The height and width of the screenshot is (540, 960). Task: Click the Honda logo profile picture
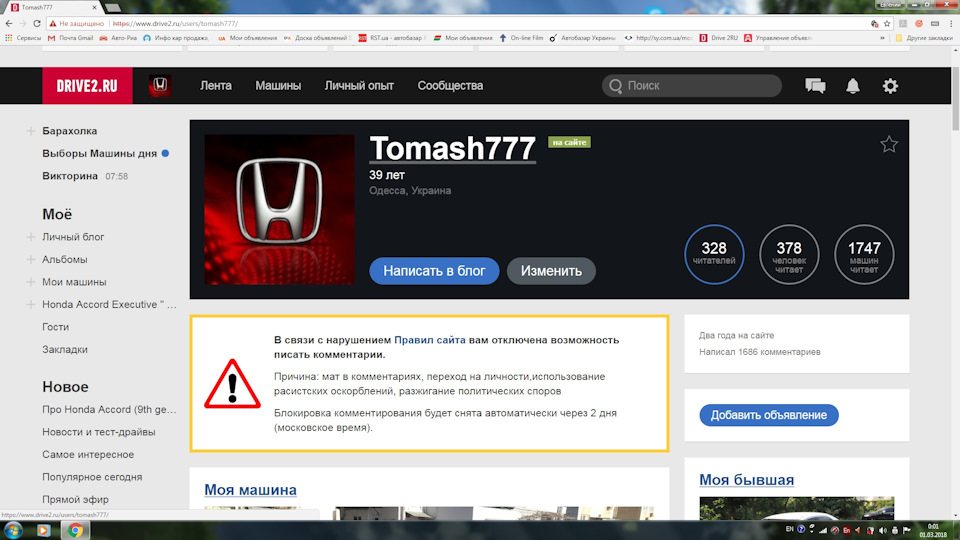click(x=279, y=210)
